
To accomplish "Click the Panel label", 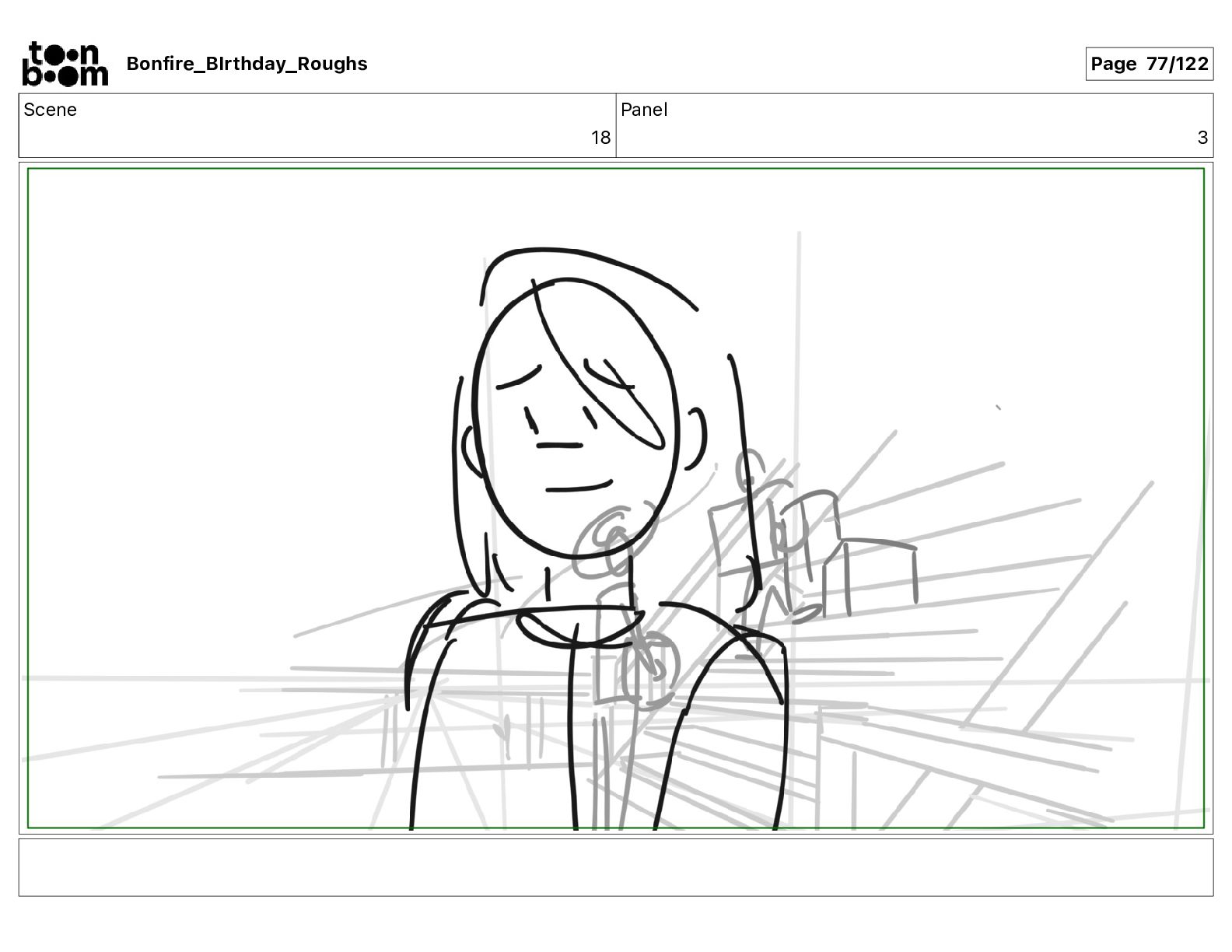I will point(644,110).
